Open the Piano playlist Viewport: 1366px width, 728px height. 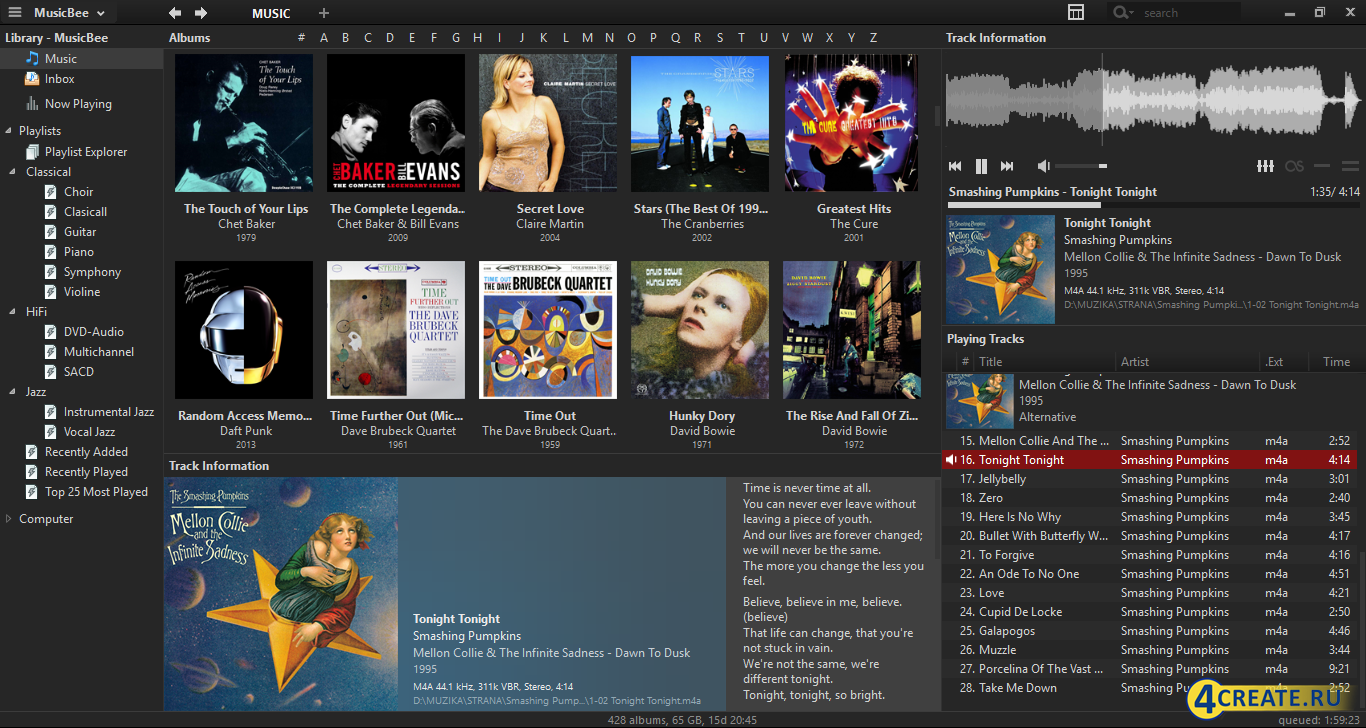click(79, 252)
